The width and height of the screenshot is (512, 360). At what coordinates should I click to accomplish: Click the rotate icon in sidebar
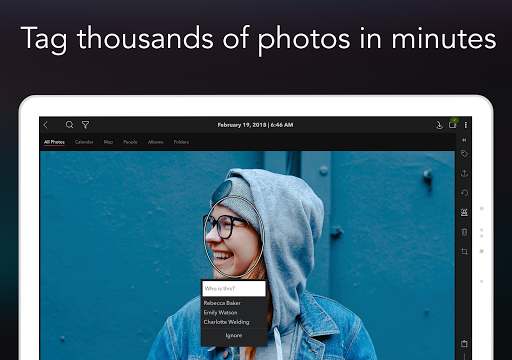[464, 193]
